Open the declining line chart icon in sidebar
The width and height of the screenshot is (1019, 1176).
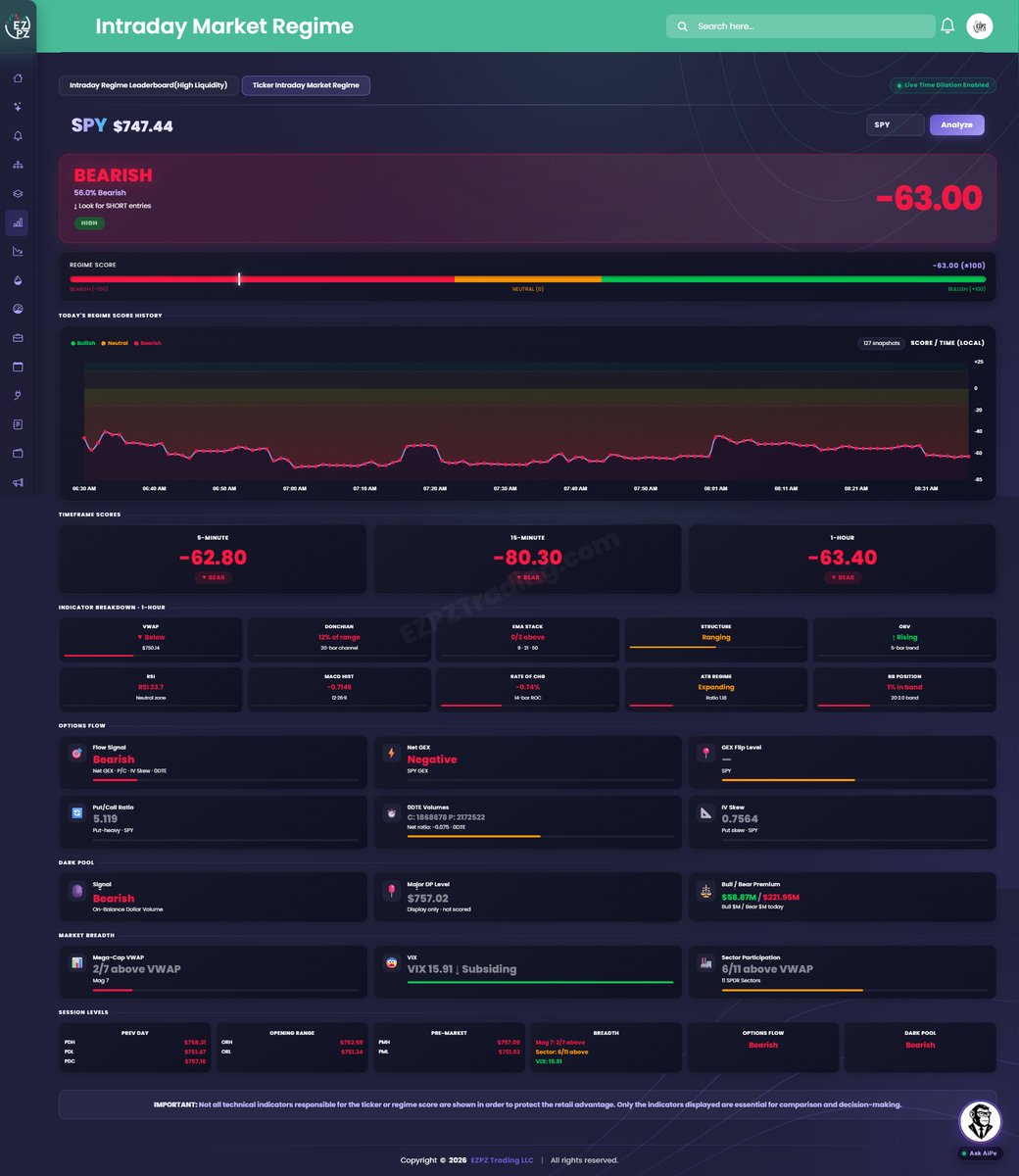click(18, 252)
